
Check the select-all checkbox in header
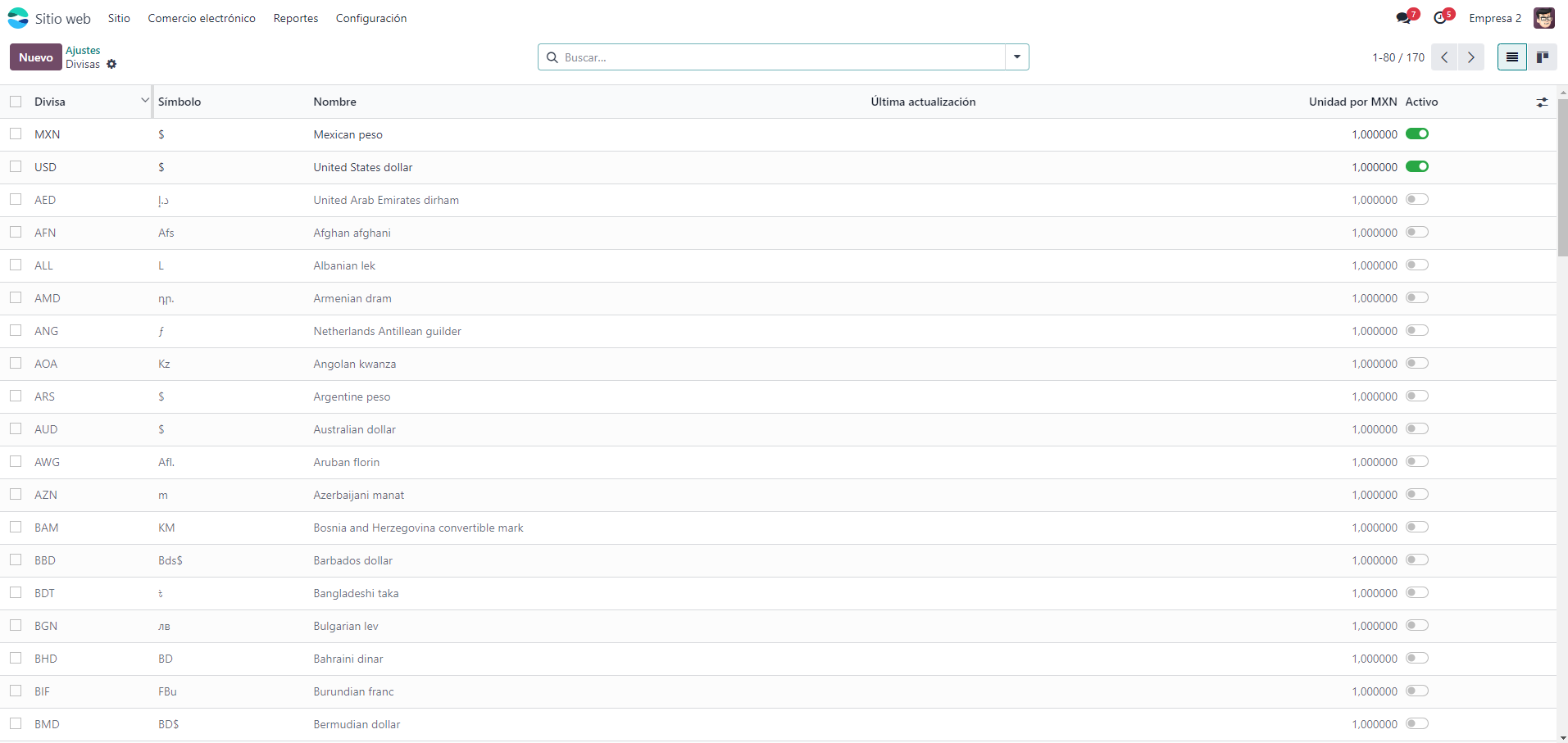point(16,102)
